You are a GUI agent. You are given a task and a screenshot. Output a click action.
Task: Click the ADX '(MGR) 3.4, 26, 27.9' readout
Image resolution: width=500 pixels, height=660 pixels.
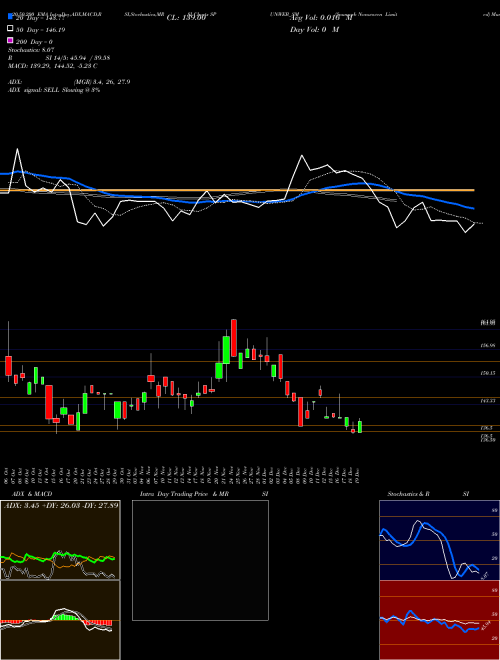pos(101,82)
